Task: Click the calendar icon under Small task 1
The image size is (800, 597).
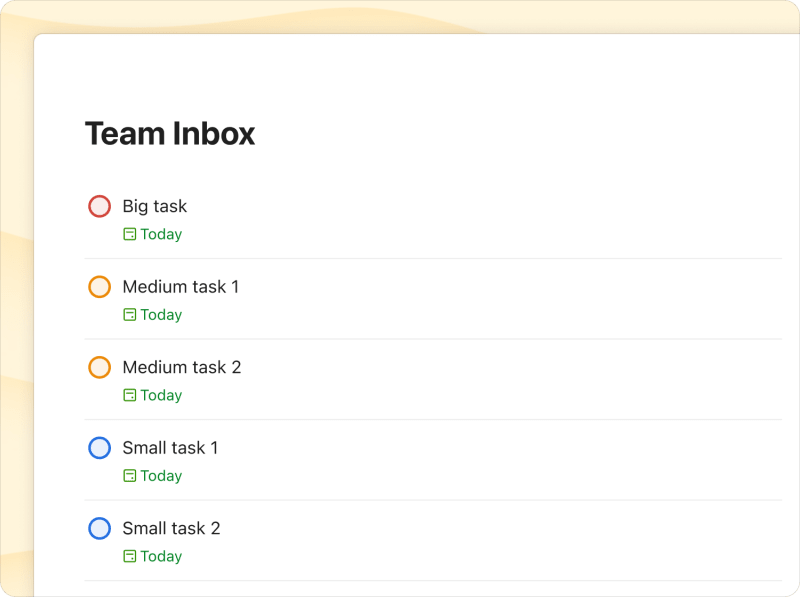Action: pos(129,475)
